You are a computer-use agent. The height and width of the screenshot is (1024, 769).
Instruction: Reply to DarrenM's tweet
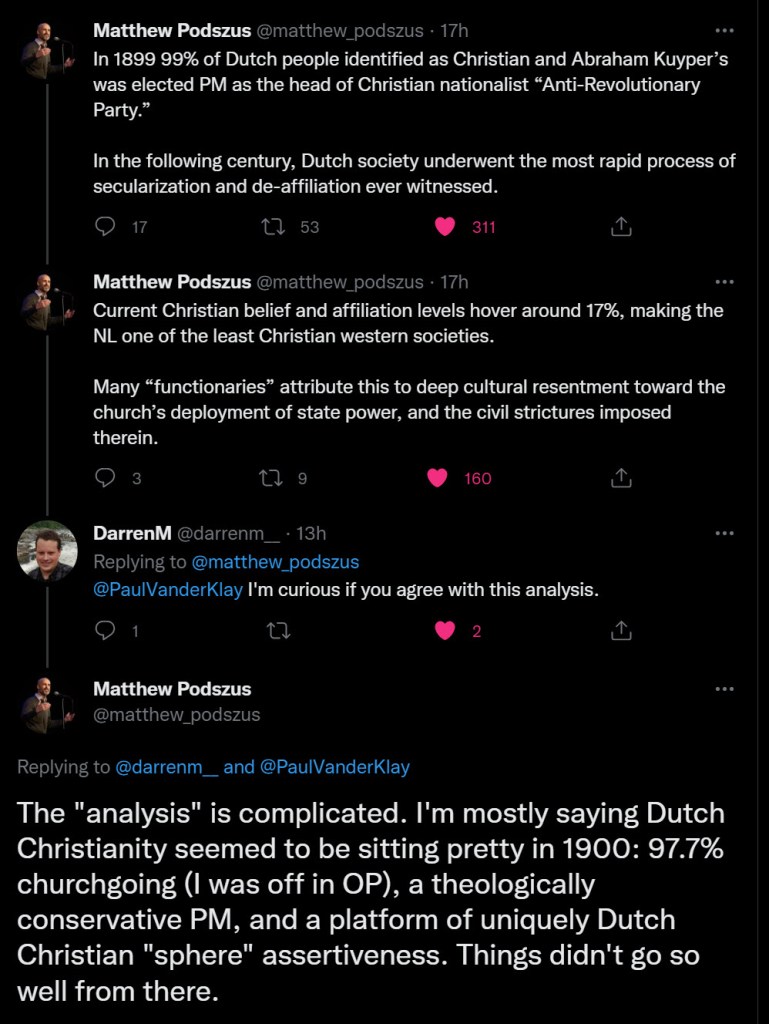[106, 631]
